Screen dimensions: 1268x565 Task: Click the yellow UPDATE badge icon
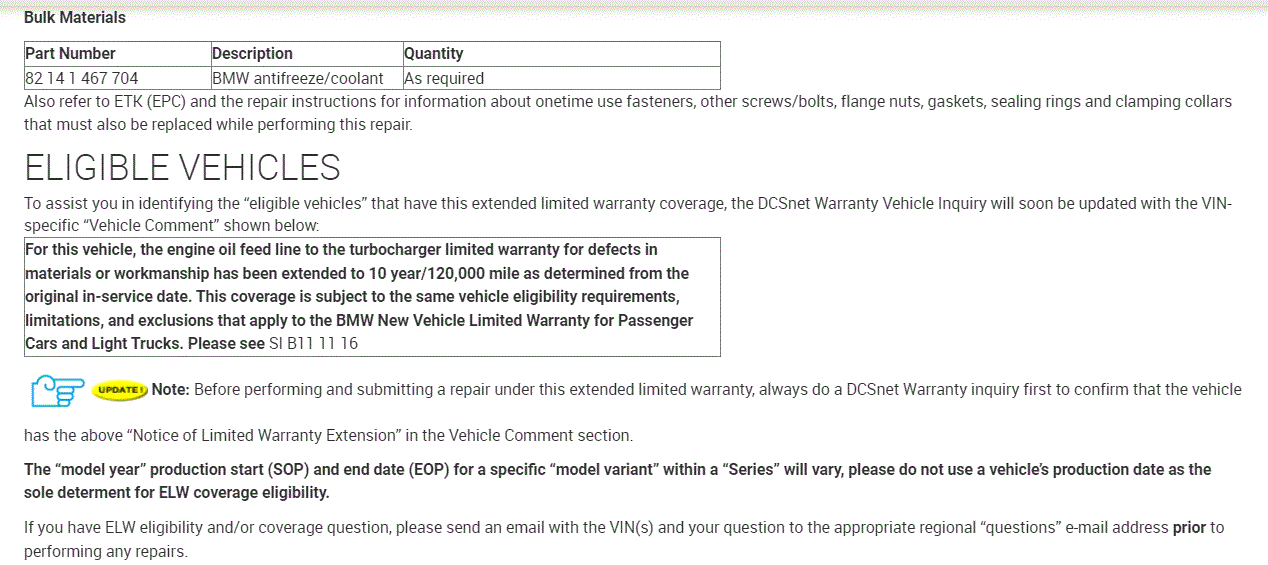119,389
